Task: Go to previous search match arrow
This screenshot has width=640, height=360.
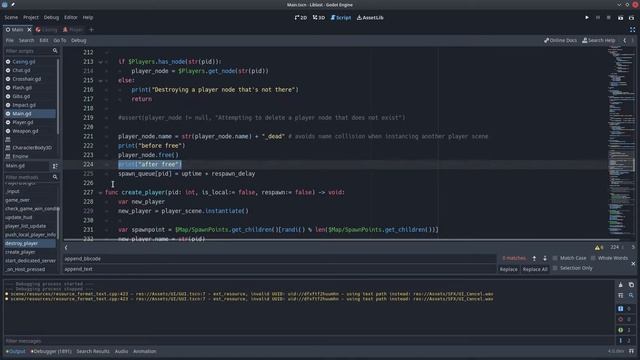Action: [534, 258]
